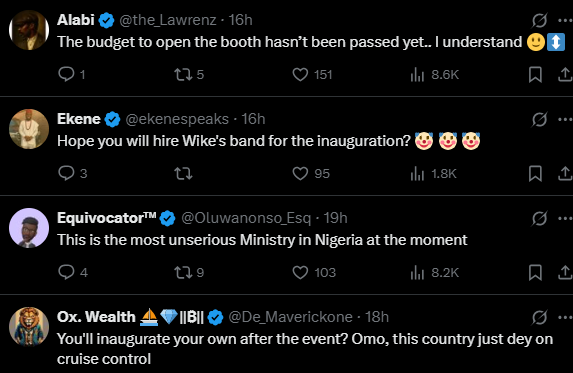The image size is (573, 373).
Task: Open Ox. Wealth's lion profile picture
Action: [29, 327]
